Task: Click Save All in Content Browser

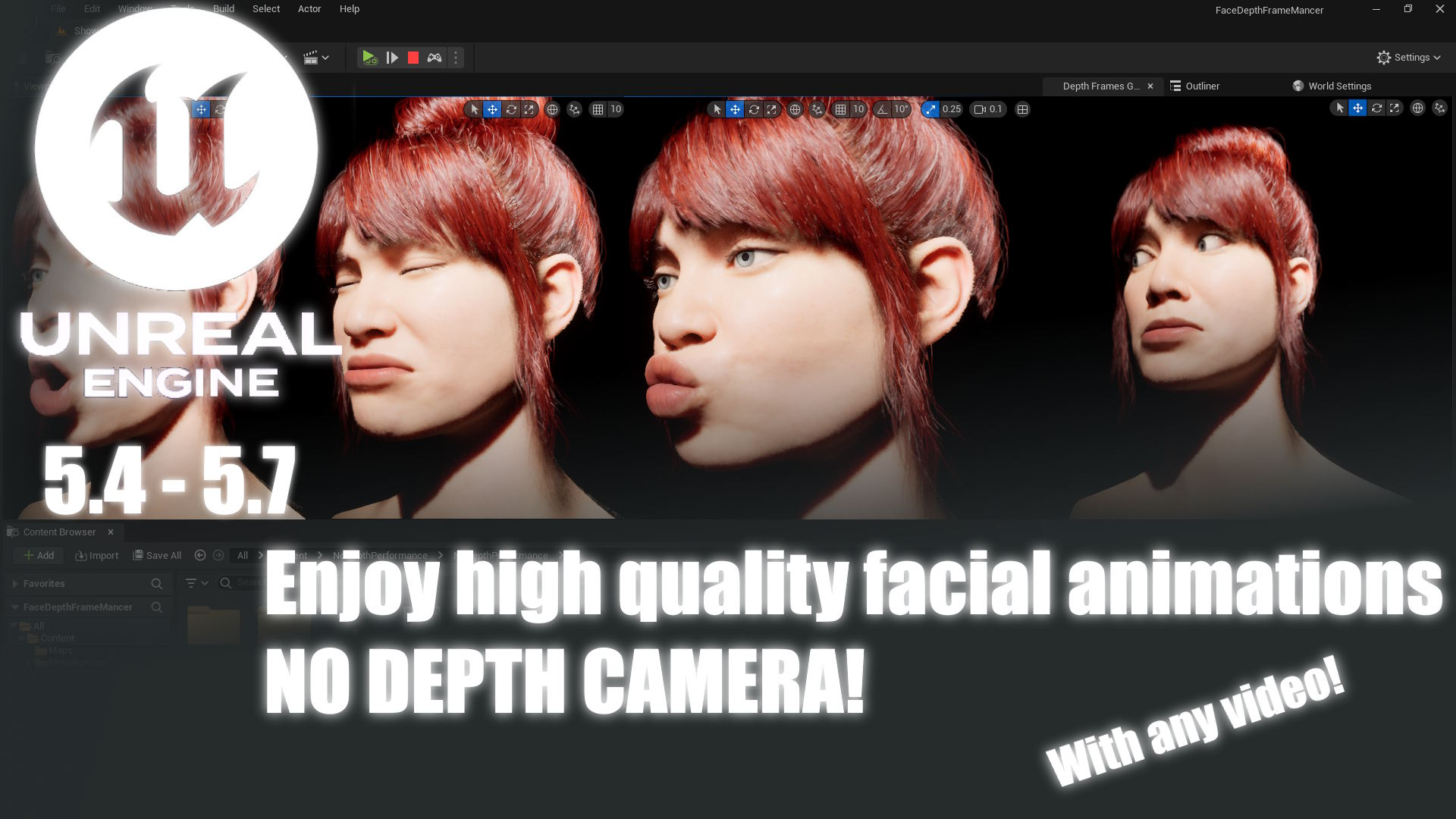Action: click(x=157, y=555)
